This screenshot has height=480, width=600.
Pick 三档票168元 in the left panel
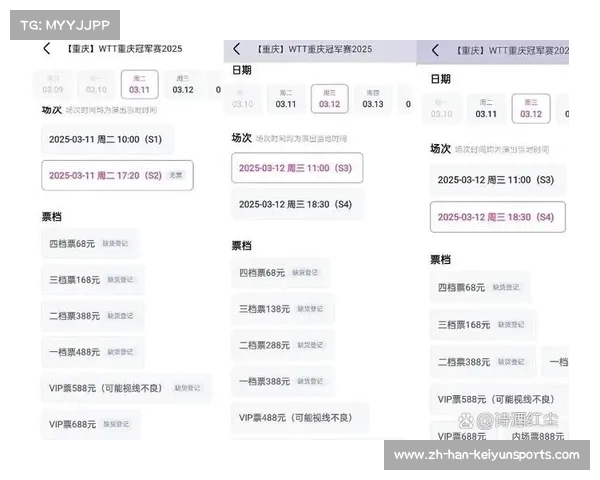[93, 280]
